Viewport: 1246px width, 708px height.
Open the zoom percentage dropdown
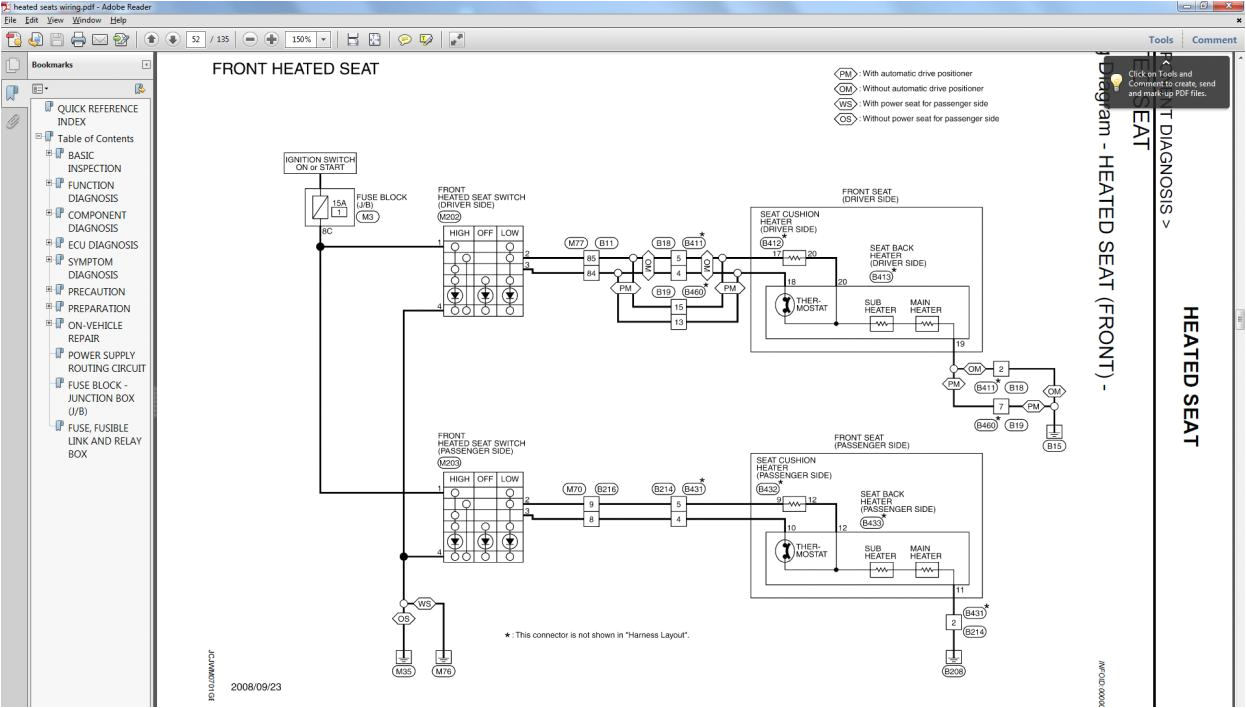[322, 39]
